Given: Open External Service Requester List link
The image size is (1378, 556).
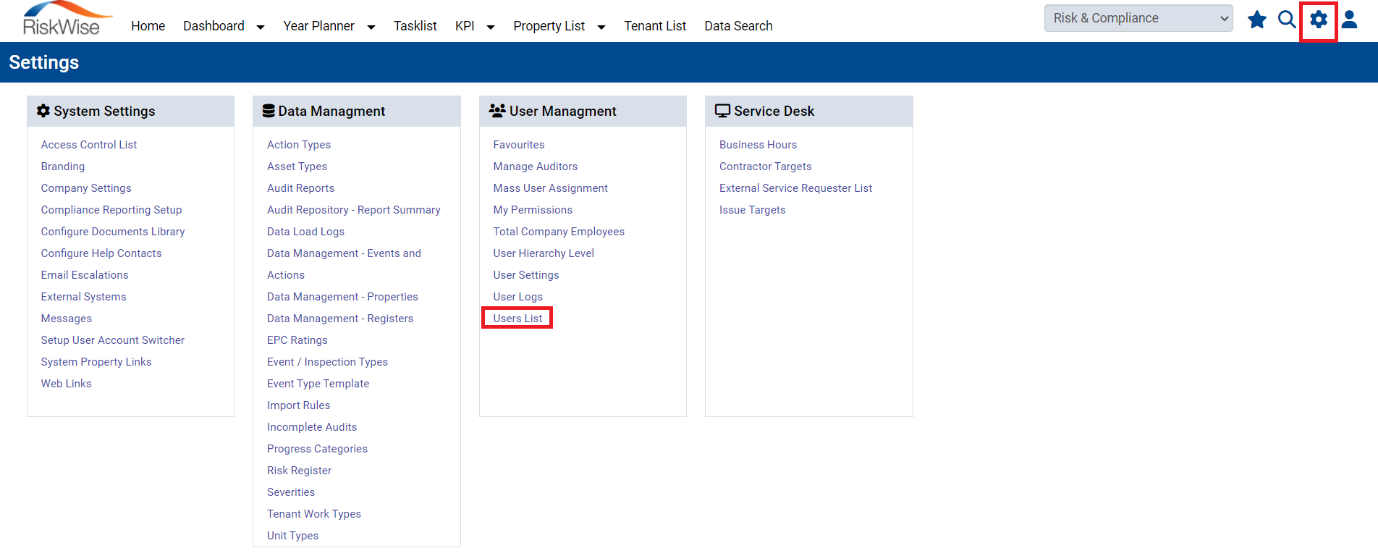Looking at the screenshot, I should pos(796,188).
